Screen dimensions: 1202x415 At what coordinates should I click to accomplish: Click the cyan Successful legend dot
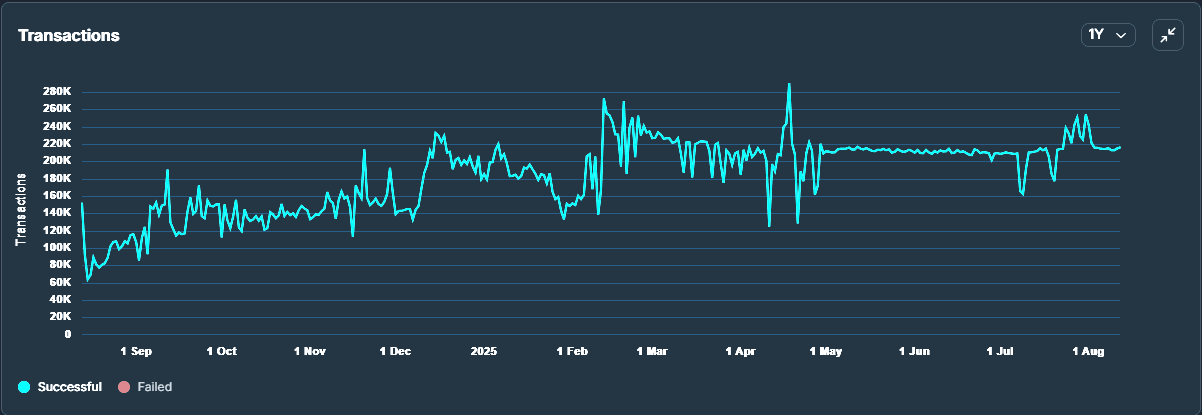(x=24, y=386)
